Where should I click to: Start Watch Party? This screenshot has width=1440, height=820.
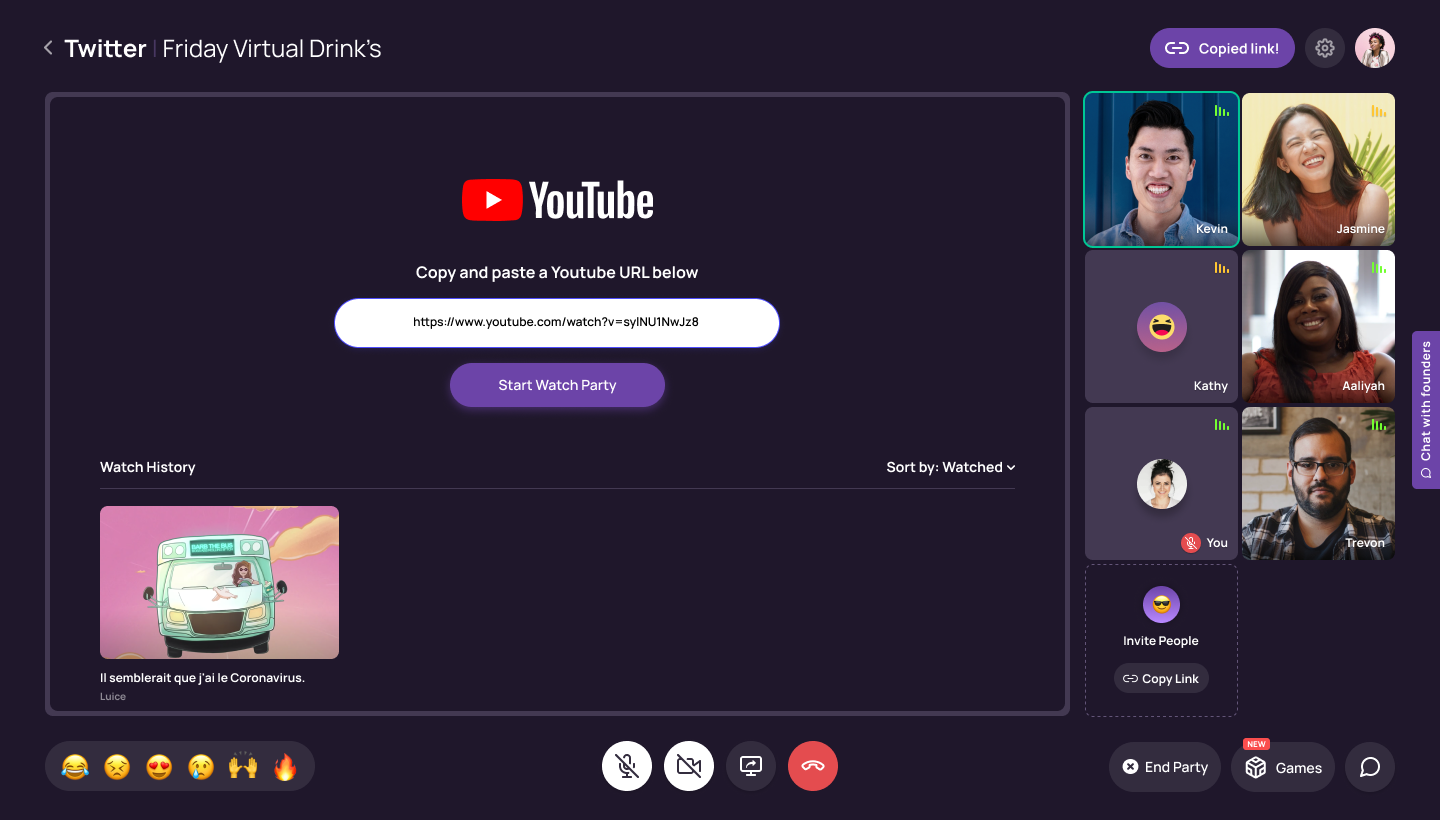[x=557, y=385]
